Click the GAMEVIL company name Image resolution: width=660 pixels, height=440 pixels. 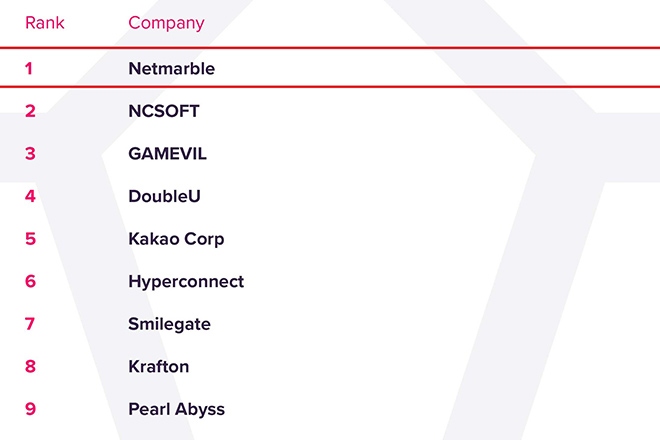point(168,154)
